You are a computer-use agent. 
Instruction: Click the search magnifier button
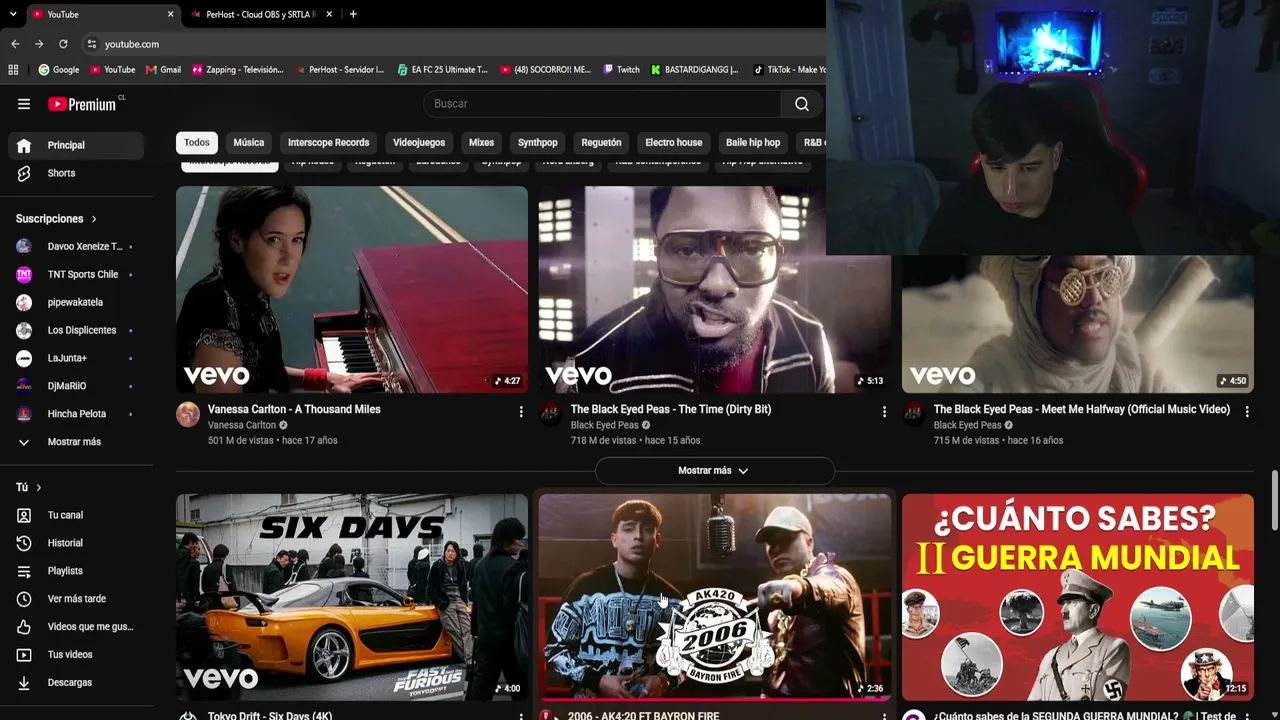(x=802, y=104)
